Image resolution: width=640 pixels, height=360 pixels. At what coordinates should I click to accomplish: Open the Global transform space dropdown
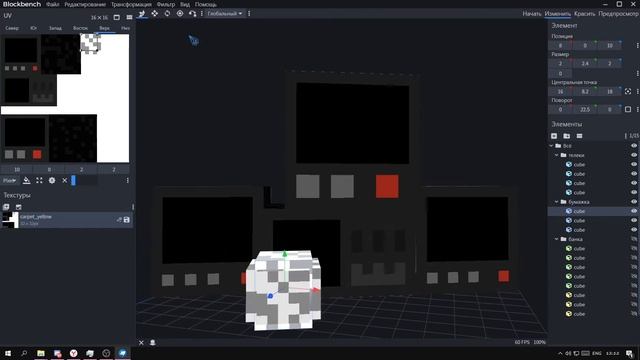(224, 13)
